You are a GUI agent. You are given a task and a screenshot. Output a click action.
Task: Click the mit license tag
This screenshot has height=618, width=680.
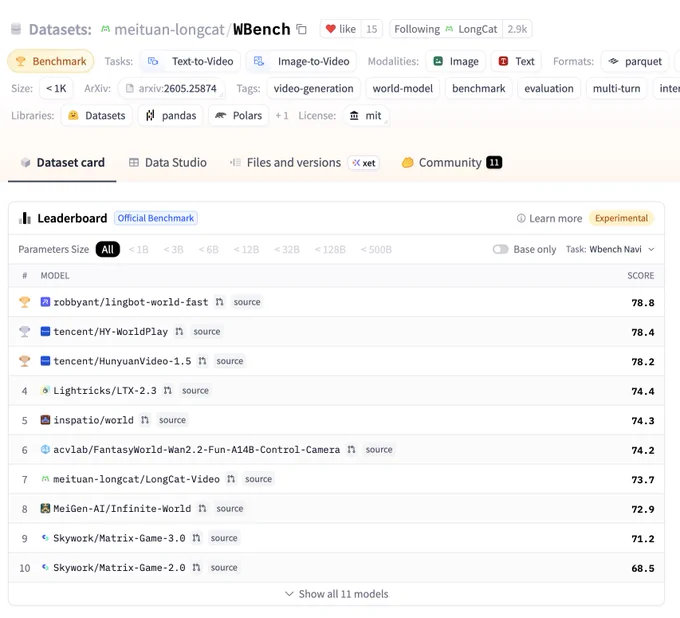(x=366, y=115)
